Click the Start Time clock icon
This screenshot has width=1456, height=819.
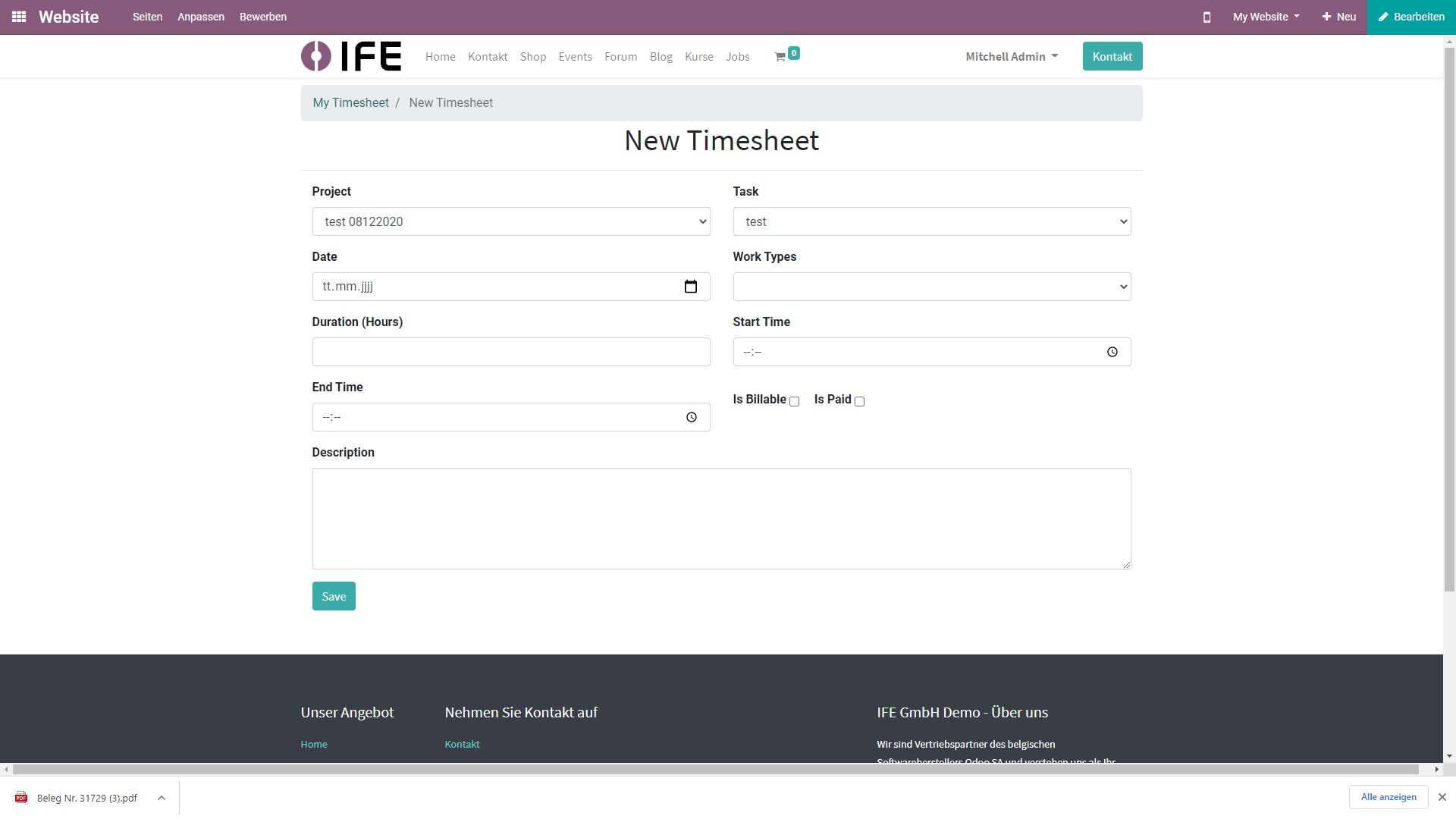click(1112, 352)
